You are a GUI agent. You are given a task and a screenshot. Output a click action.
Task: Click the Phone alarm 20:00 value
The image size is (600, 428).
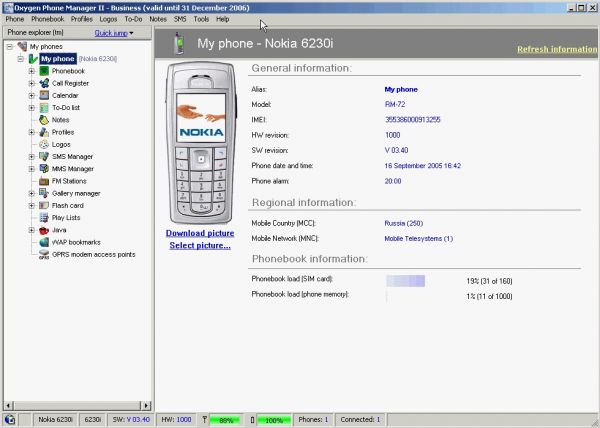click(x=393, y=181)
